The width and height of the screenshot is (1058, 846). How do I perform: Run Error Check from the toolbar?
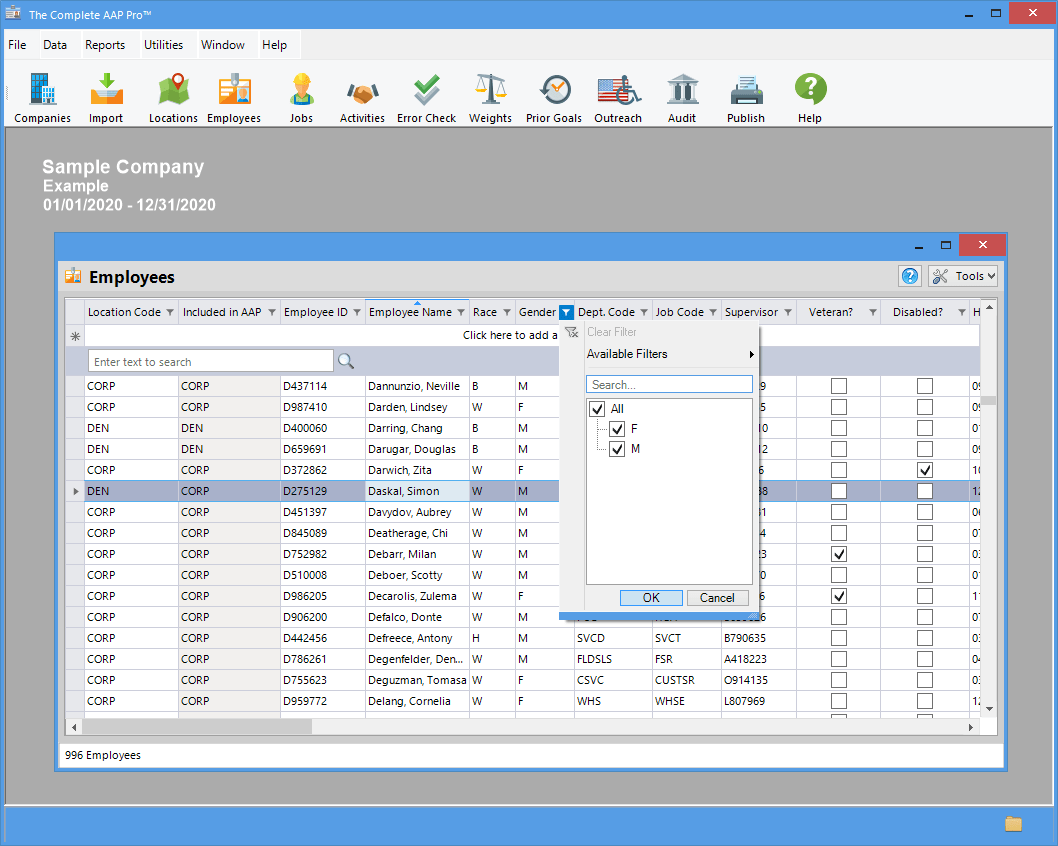pyautogui.click(x=426, y=98)
